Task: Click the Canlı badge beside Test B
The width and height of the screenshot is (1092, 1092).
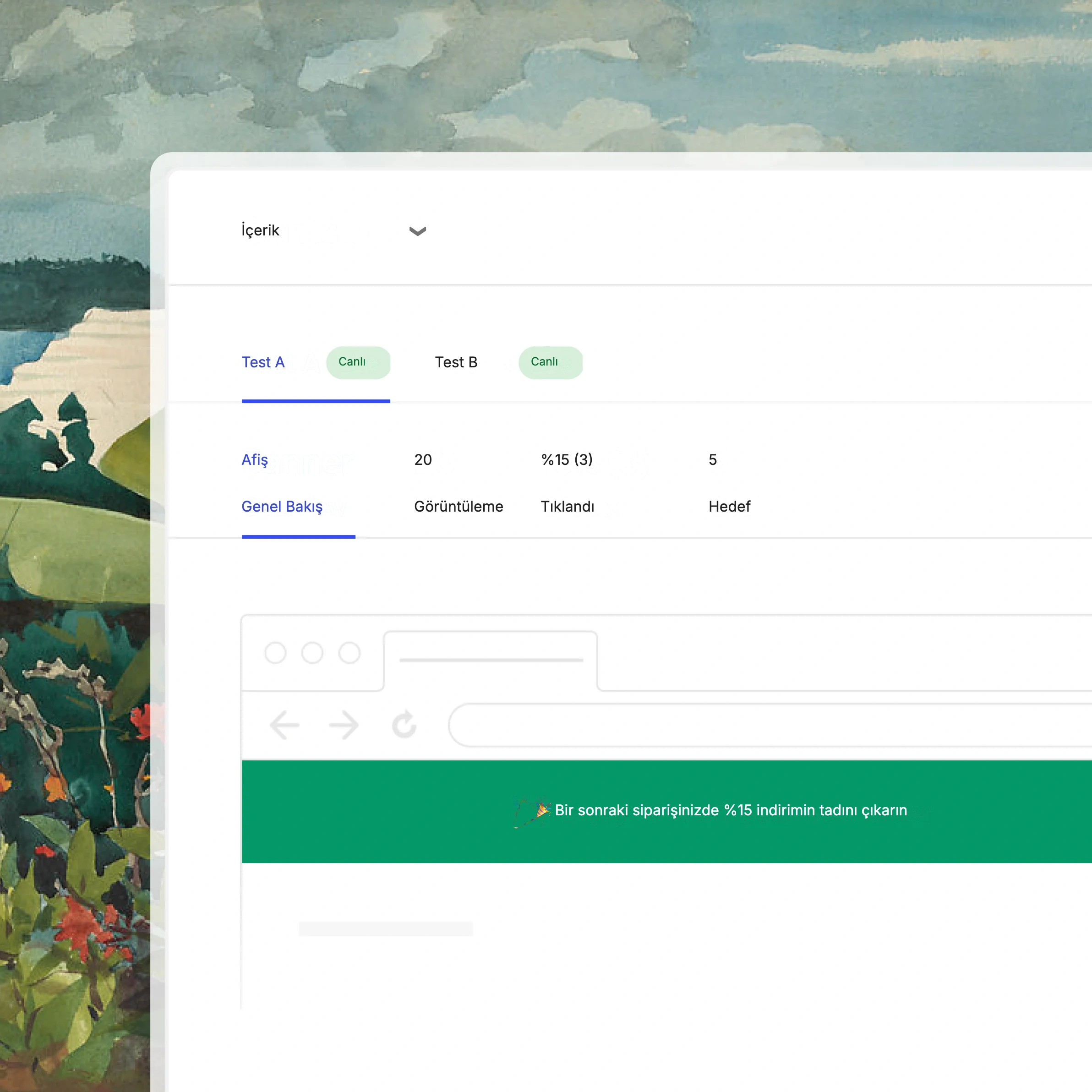Action: (x=551, y=362)
